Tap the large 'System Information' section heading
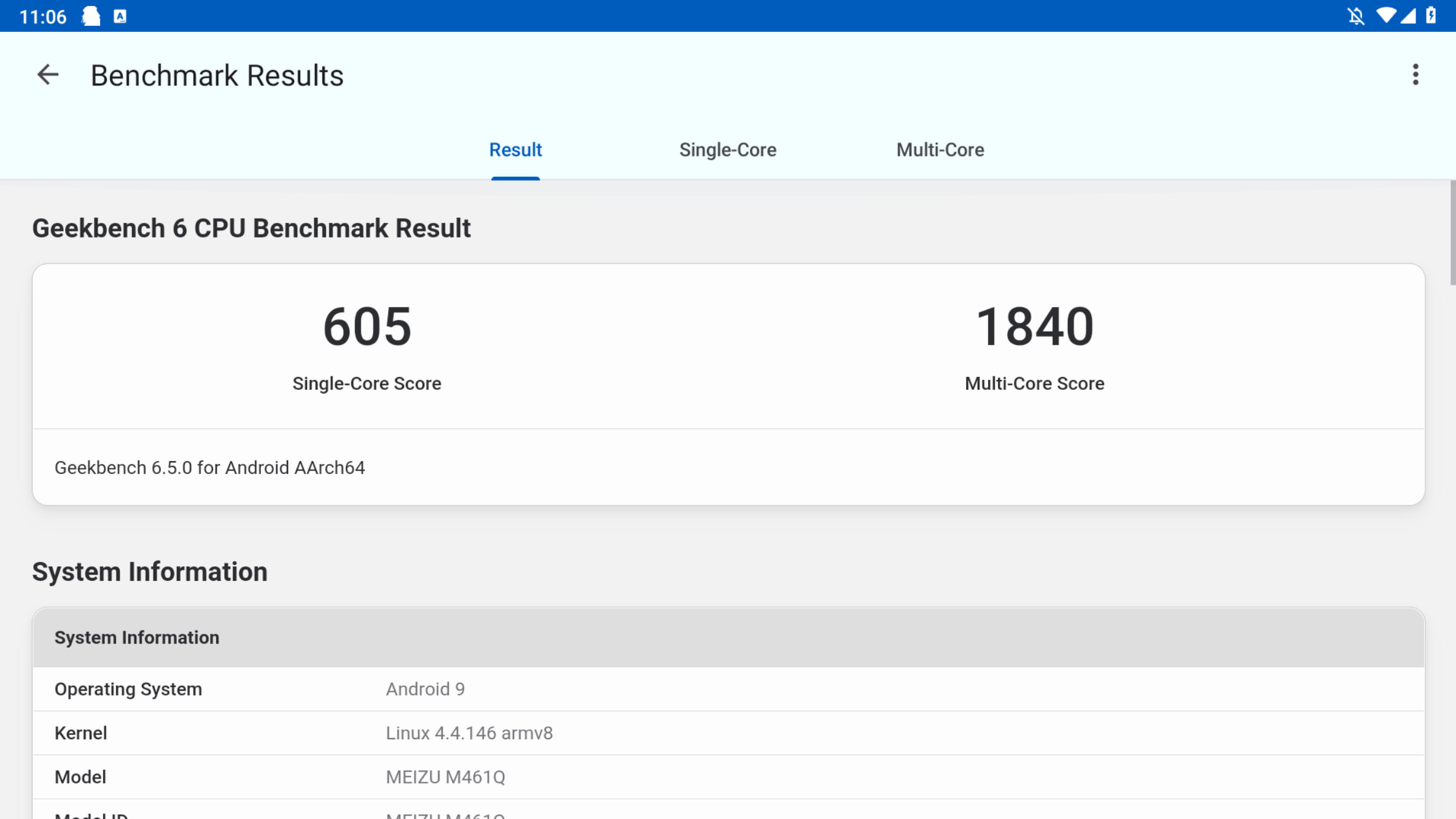The image size is (1456, 819). point(150,572)
